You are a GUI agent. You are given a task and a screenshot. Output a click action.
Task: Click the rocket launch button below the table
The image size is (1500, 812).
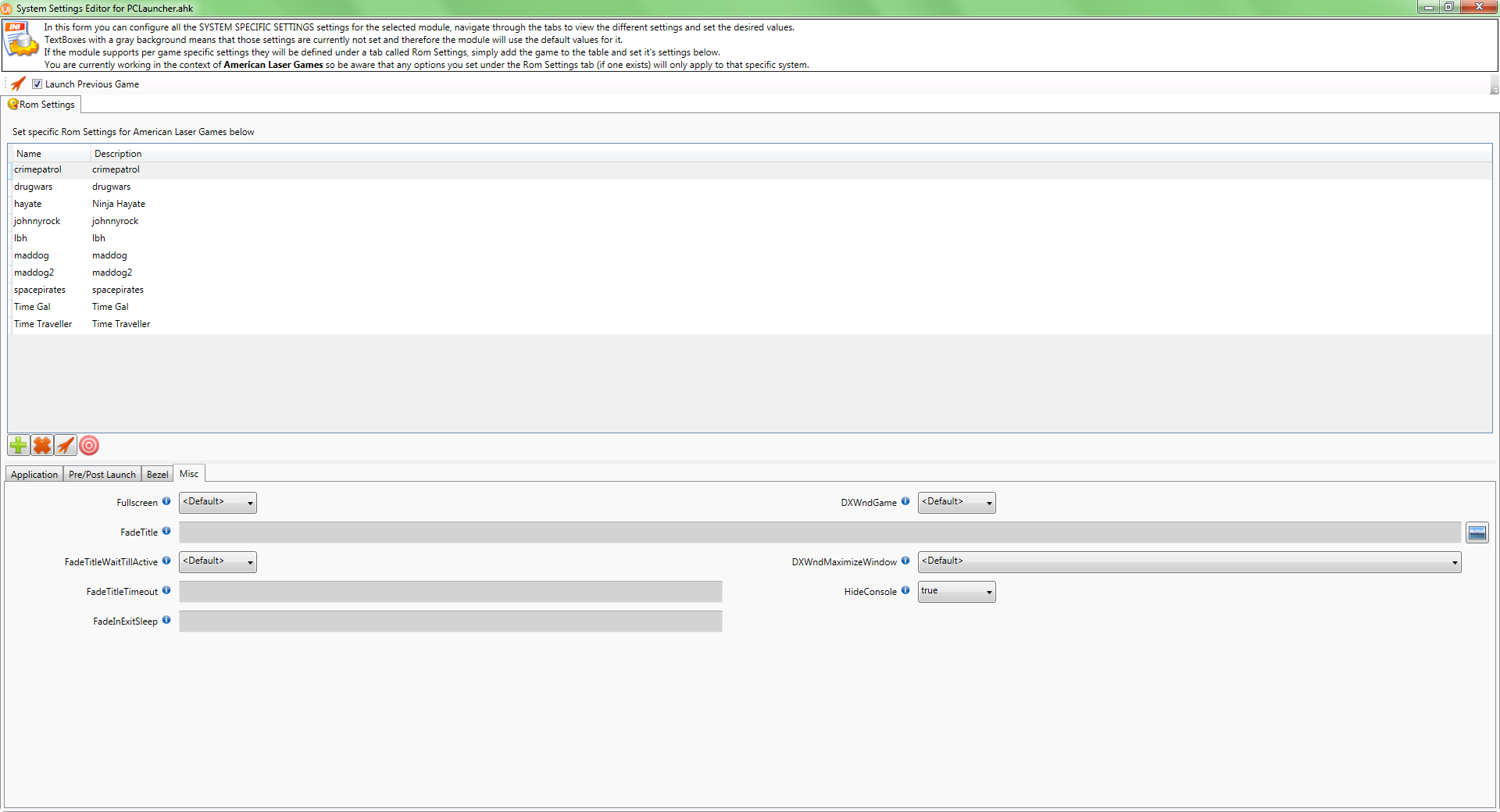(x=66, y=446)
